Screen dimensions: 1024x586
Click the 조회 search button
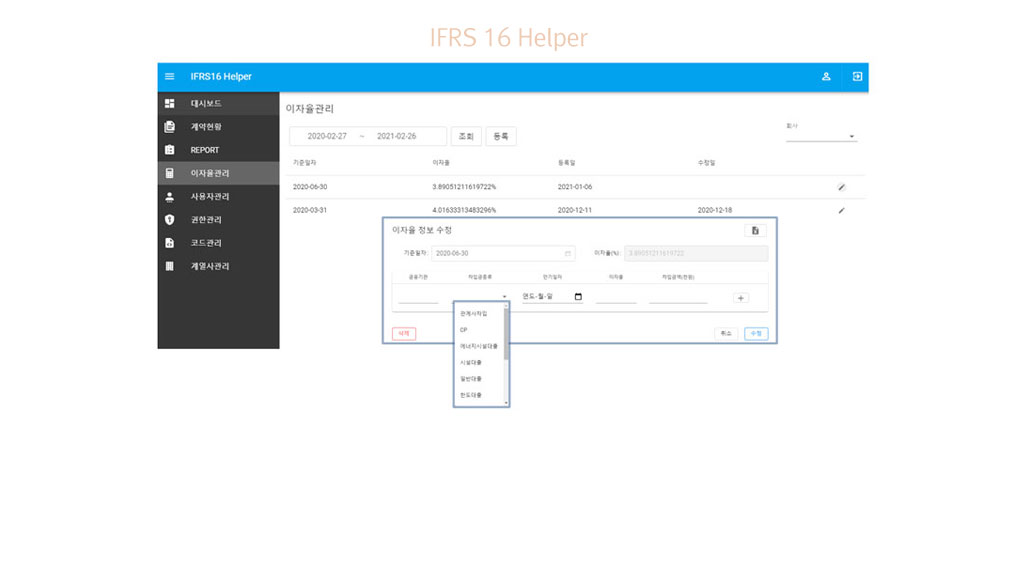coord(466,136)
